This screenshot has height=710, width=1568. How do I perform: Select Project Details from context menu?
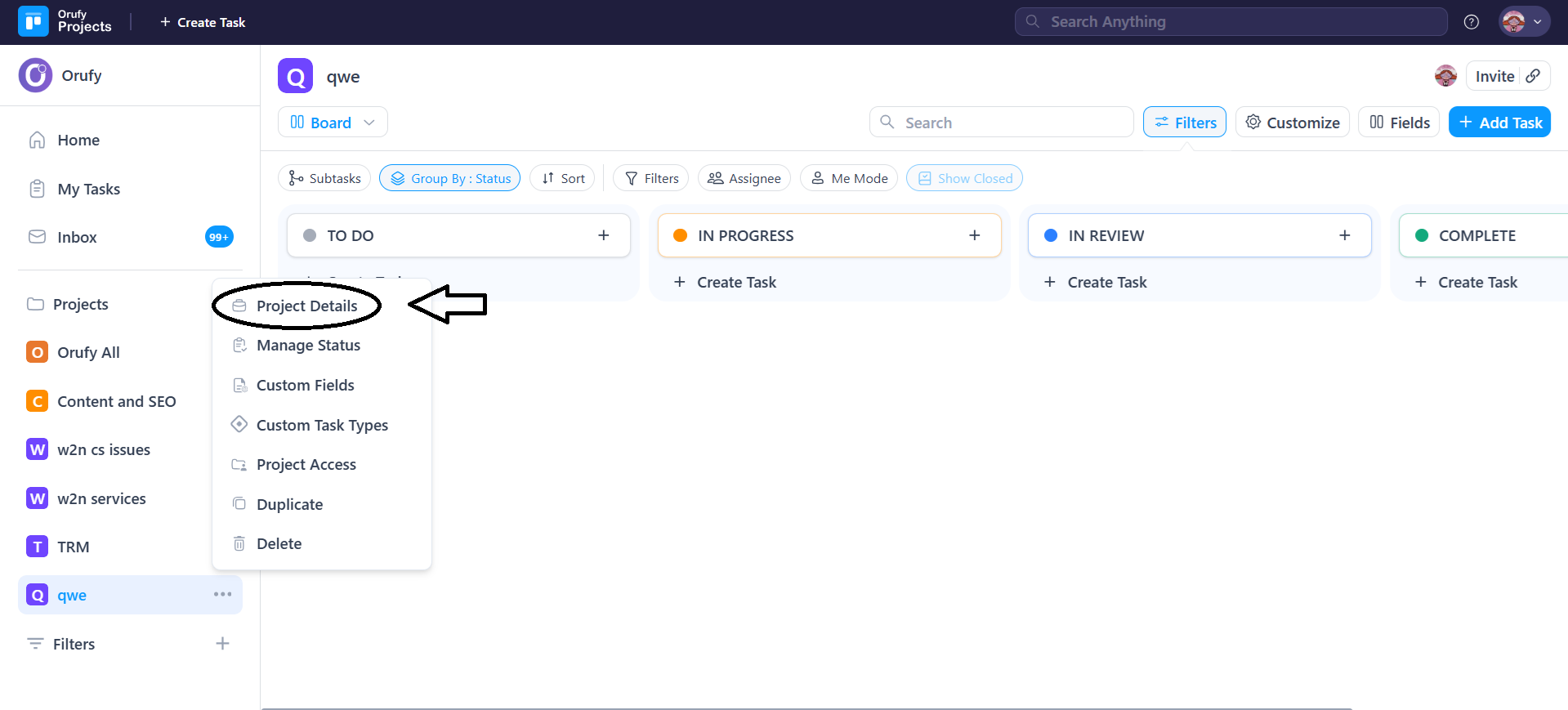click(306, 306)
